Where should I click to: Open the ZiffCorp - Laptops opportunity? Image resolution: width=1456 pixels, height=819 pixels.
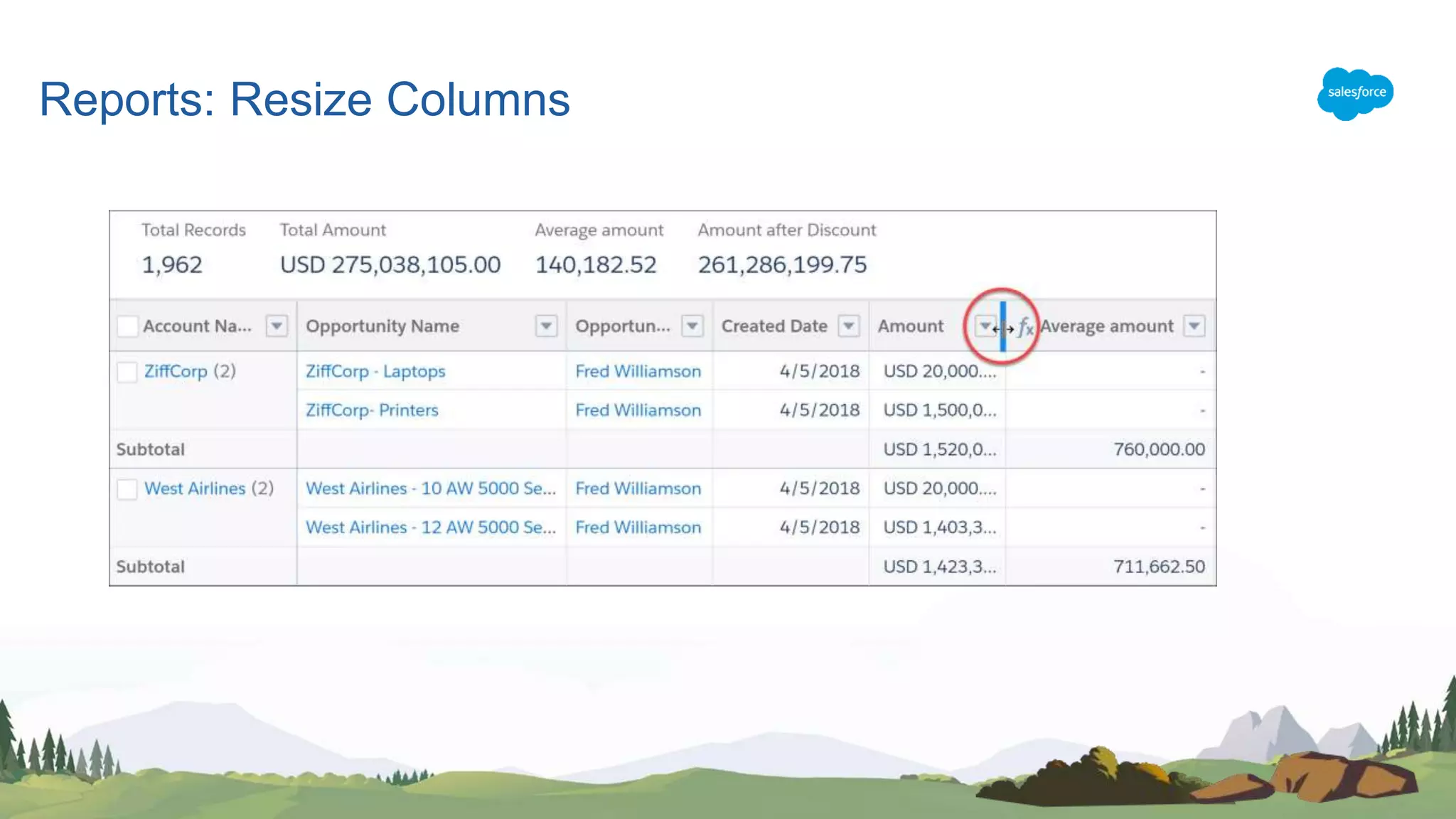(375, 371)
